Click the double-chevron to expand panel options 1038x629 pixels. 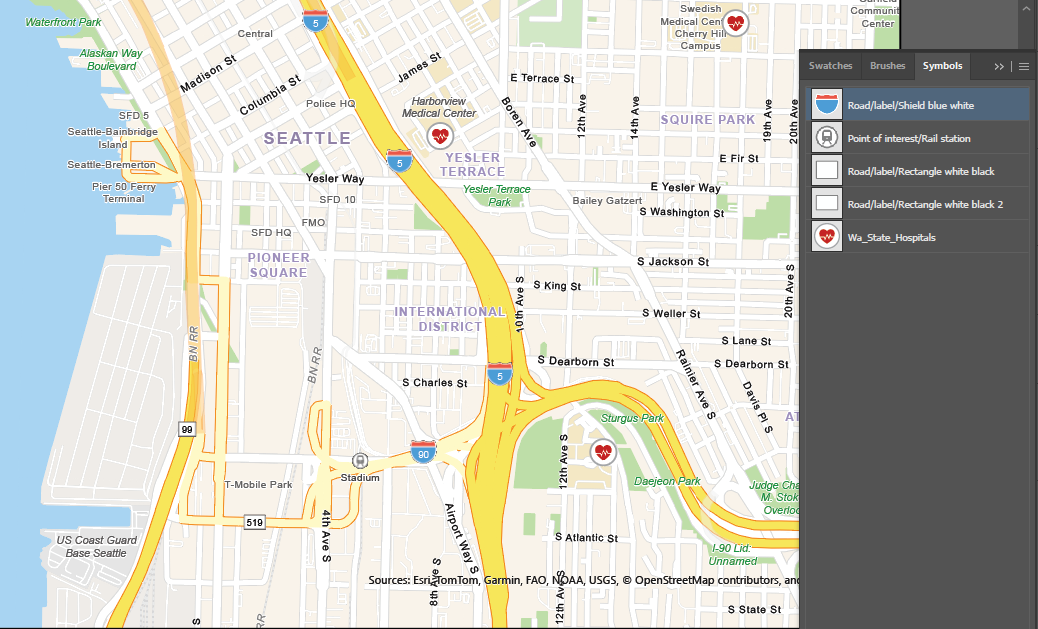[998, 66]
